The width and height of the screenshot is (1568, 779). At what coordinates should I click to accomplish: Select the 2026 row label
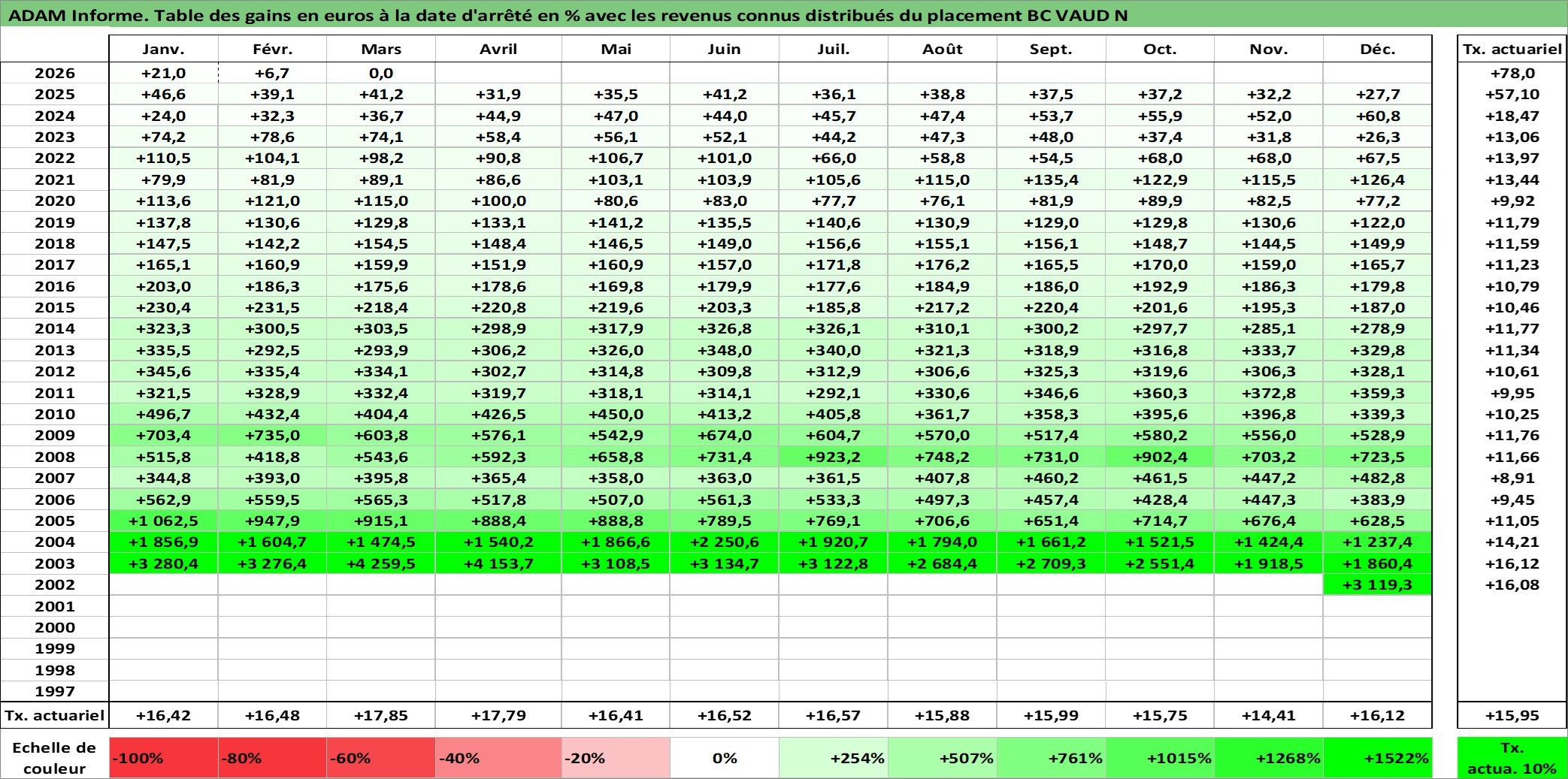coord(55,73)
